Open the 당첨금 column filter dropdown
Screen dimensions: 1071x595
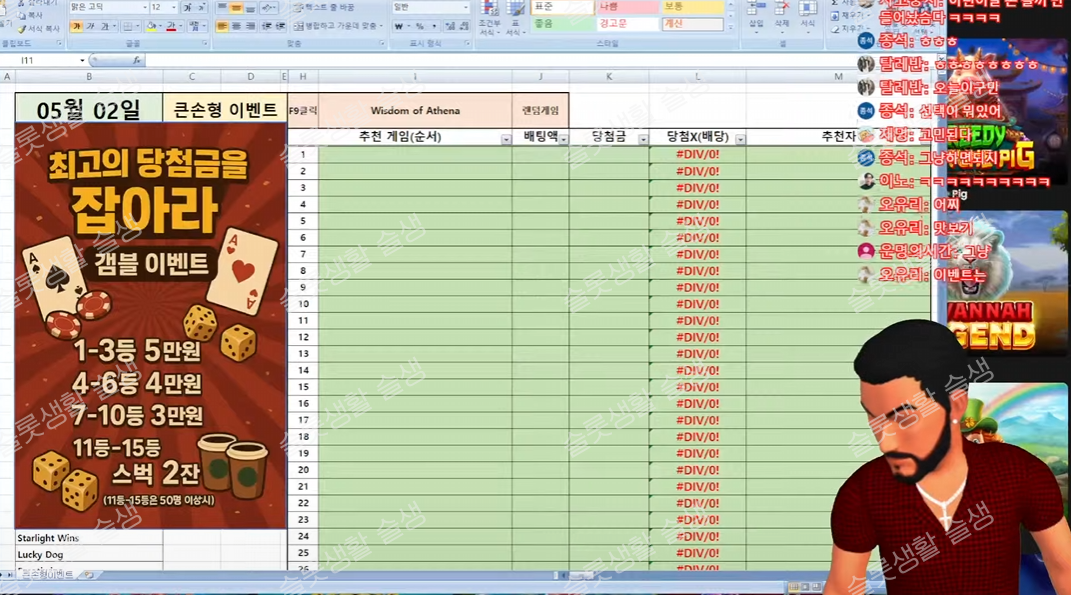tap(643, 139)
